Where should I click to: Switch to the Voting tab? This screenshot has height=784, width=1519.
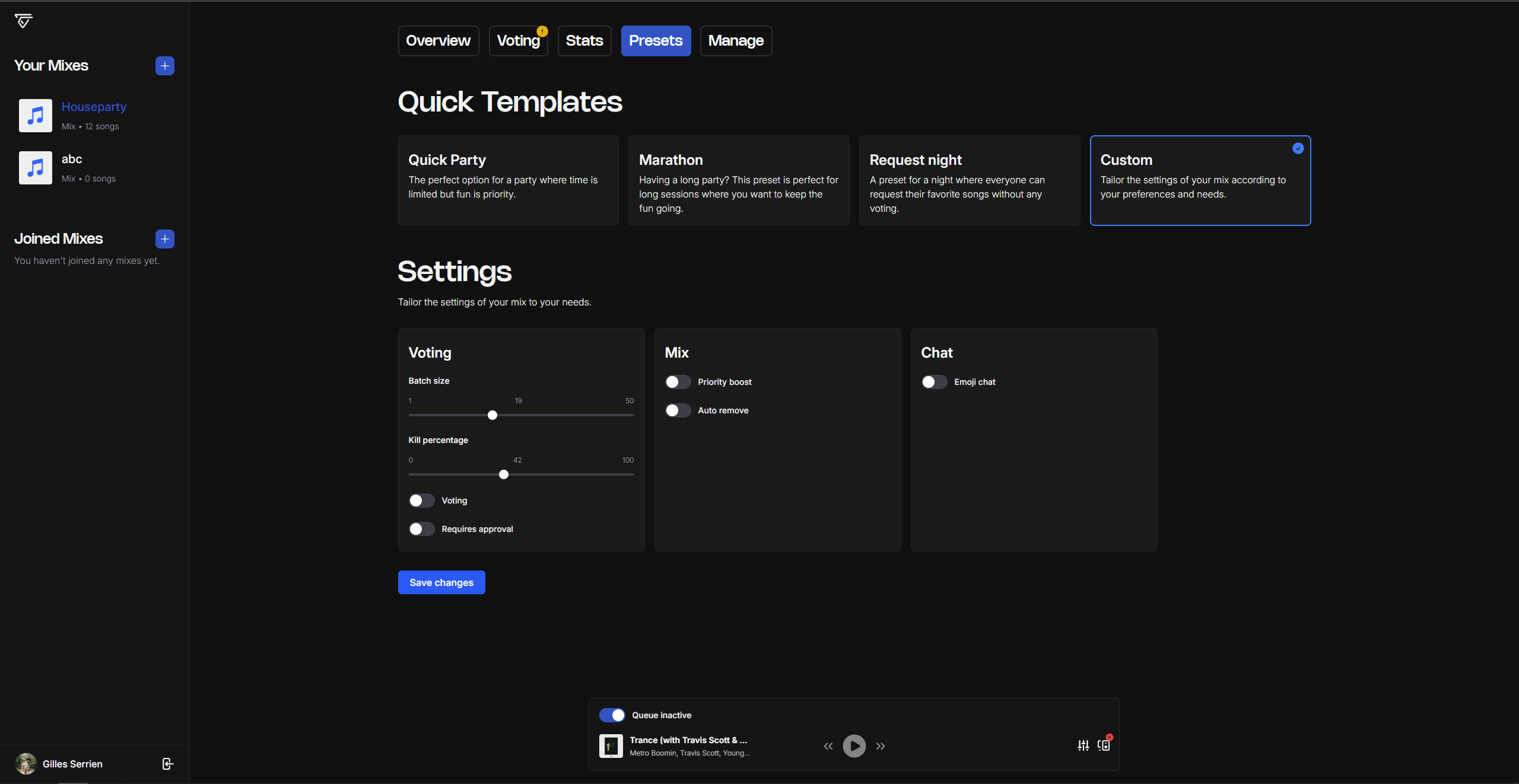tap(519, 41)
